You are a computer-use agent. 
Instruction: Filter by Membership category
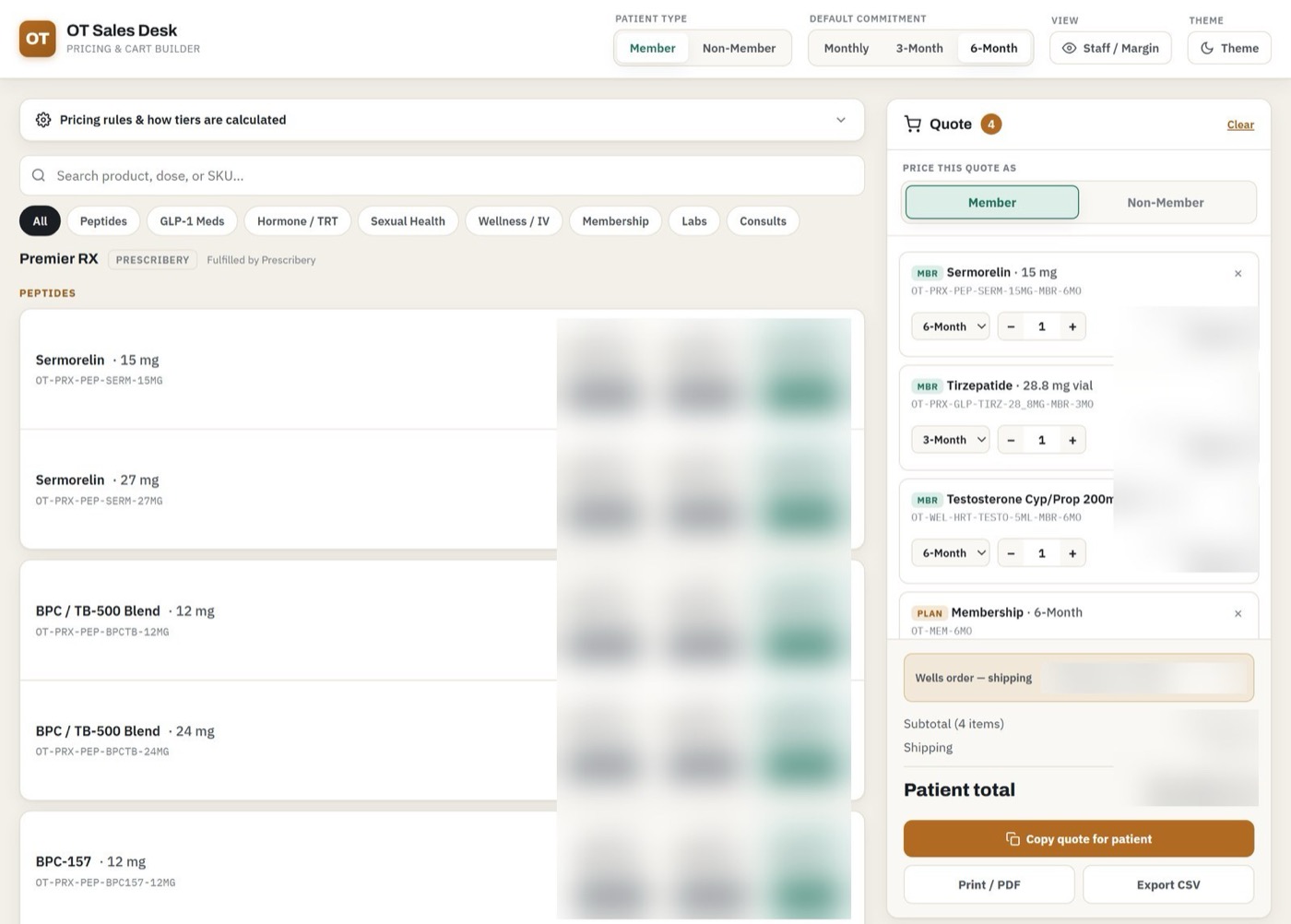coord(615,221)
